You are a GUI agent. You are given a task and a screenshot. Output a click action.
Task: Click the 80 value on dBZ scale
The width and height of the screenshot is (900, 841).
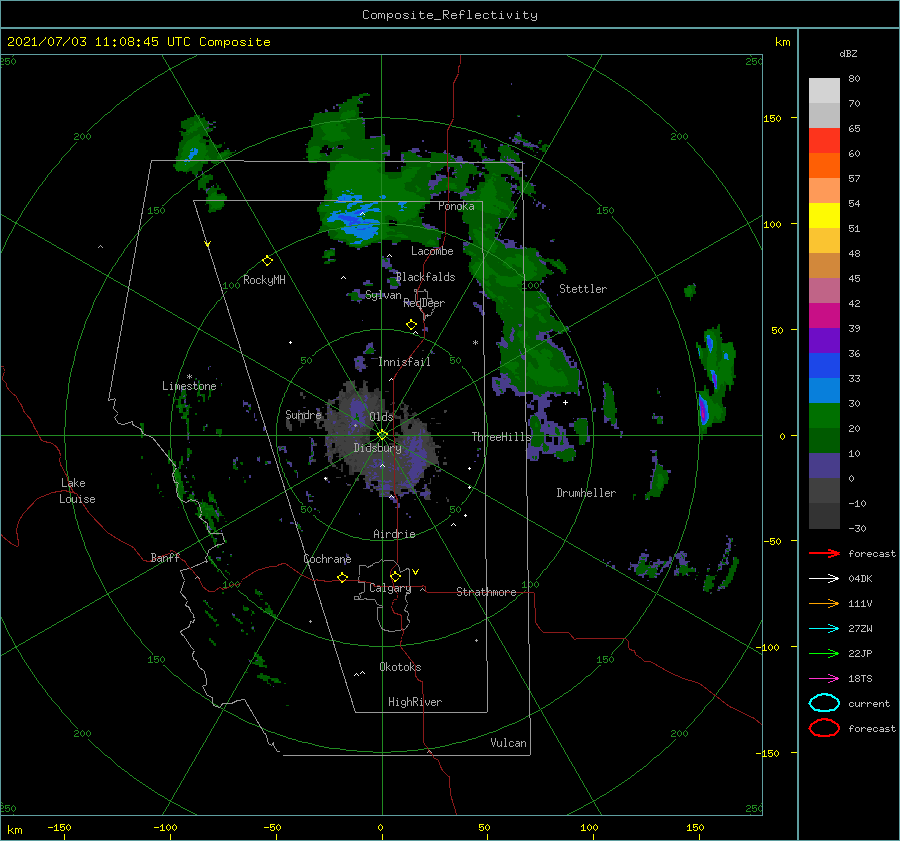point(854,79)
